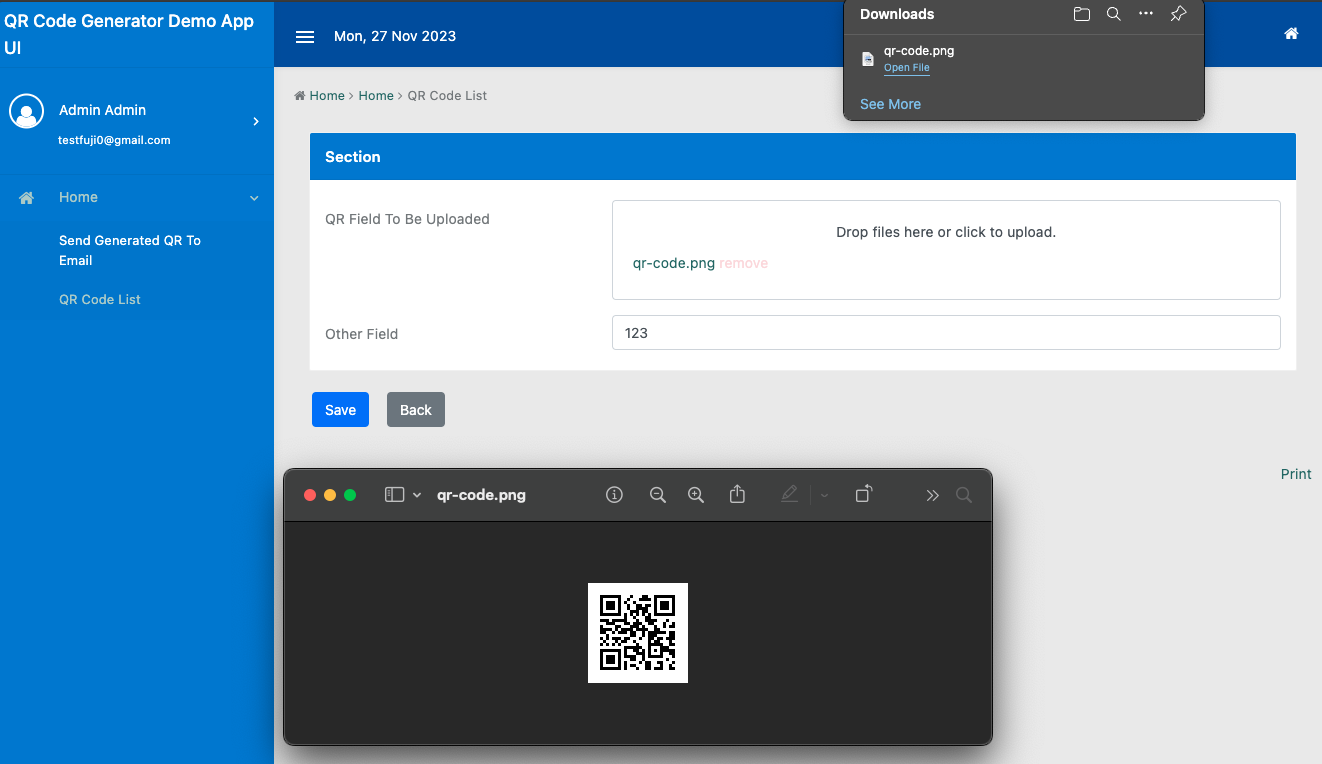Click the QR code image in Preview
Screen dimensions: 1322x764
[x=638, y=633]
